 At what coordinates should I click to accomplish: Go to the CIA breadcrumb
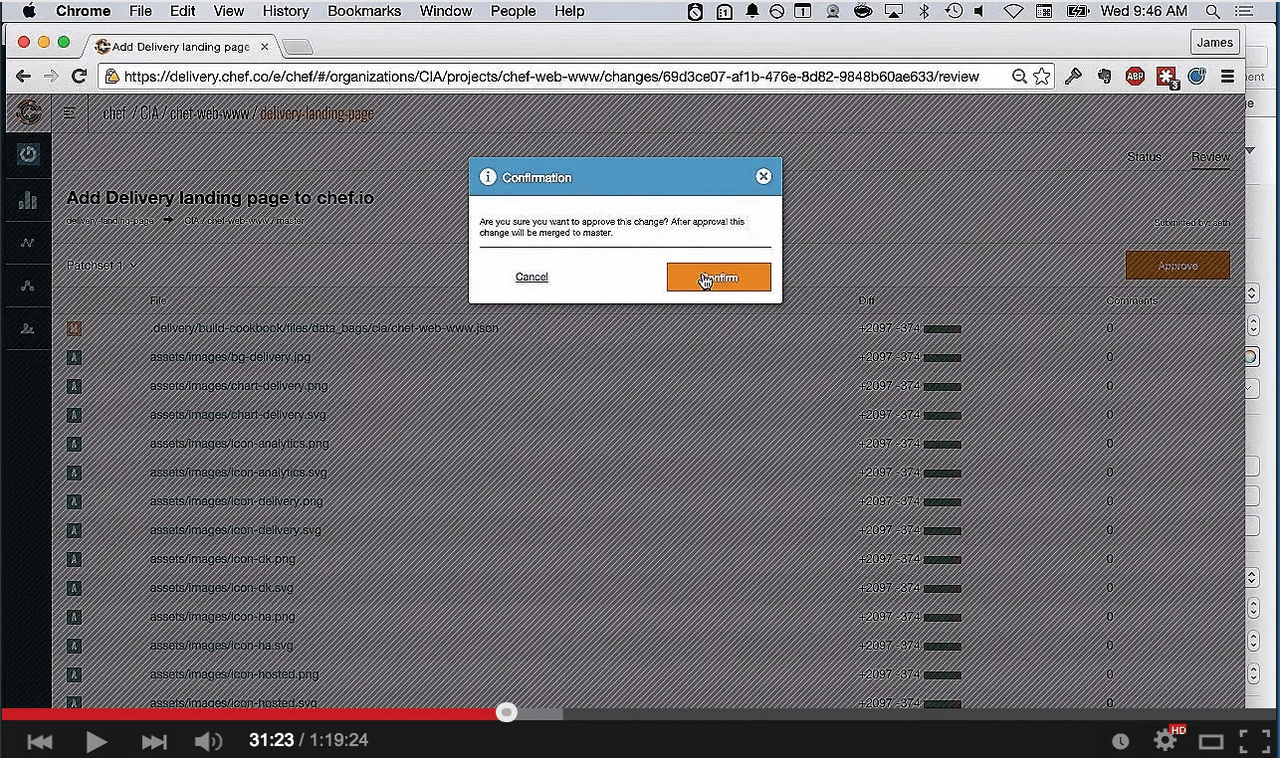point(149,113)
